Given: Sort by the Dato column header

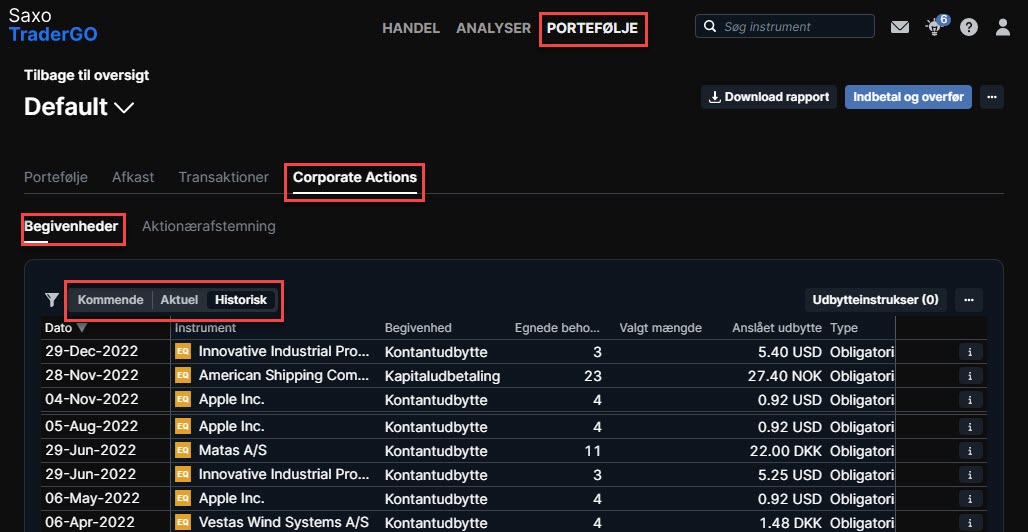Looking at the screenshot, I should click(65, 327).
